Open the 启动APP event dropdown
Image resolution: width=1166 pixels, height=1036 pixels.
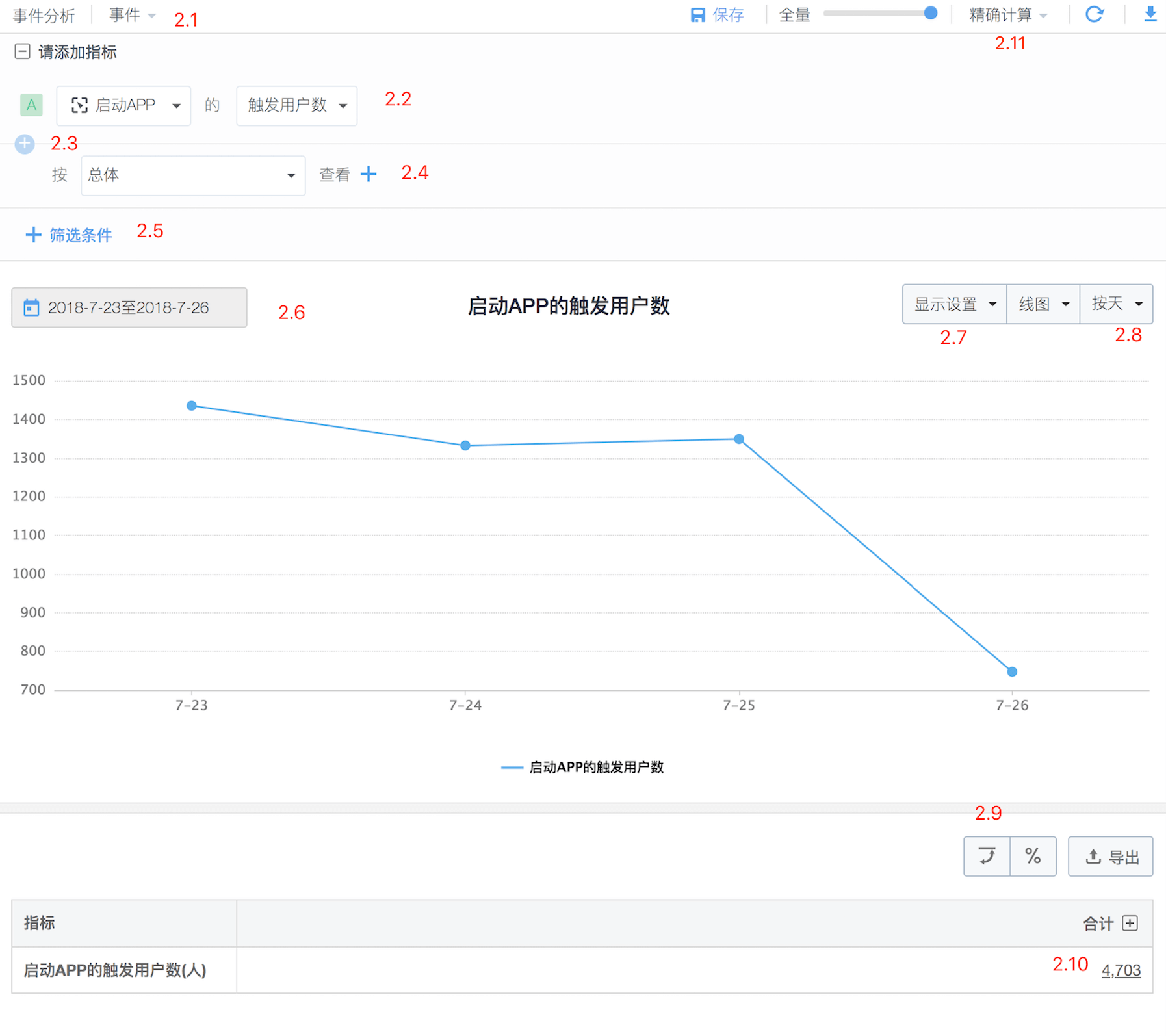coord(123,105)
